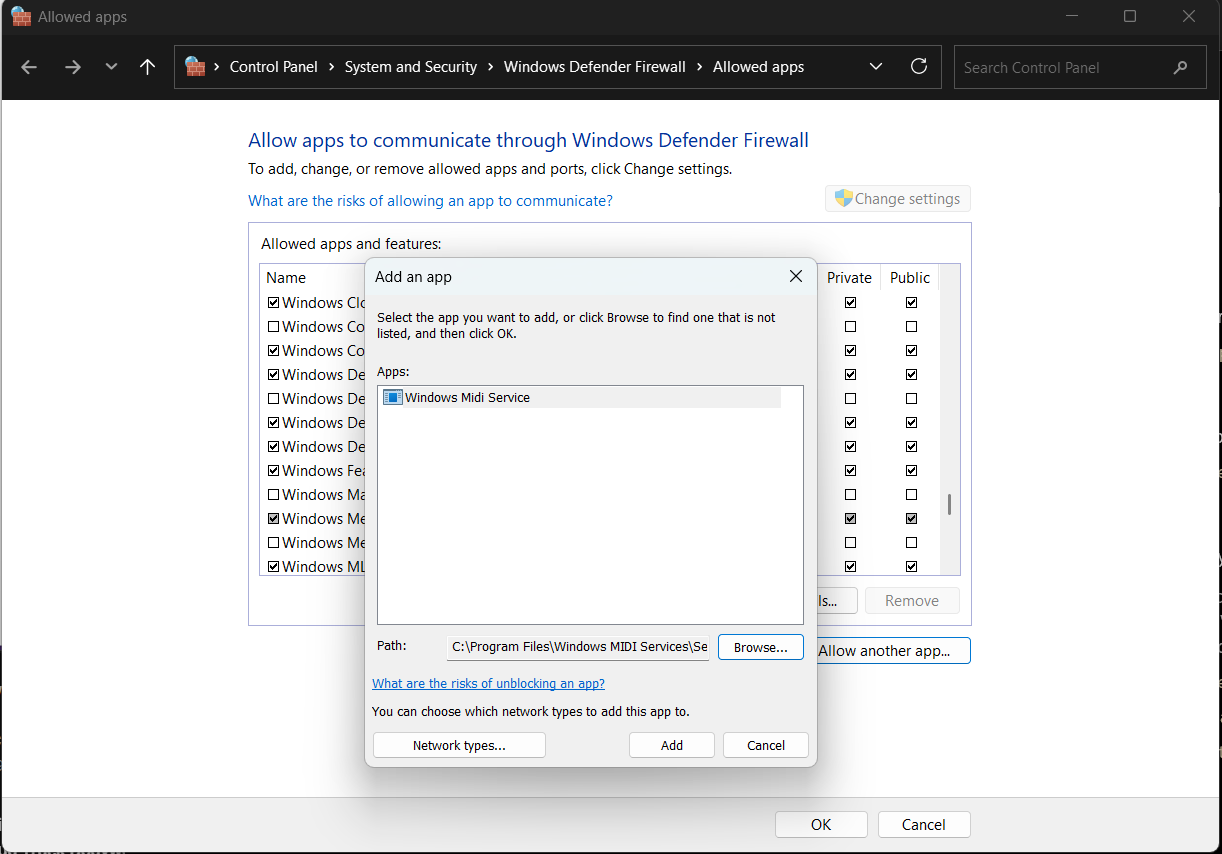1222x854 pixels.
Task: Click OK in Allowed apps window
Action: click(821, 824)
